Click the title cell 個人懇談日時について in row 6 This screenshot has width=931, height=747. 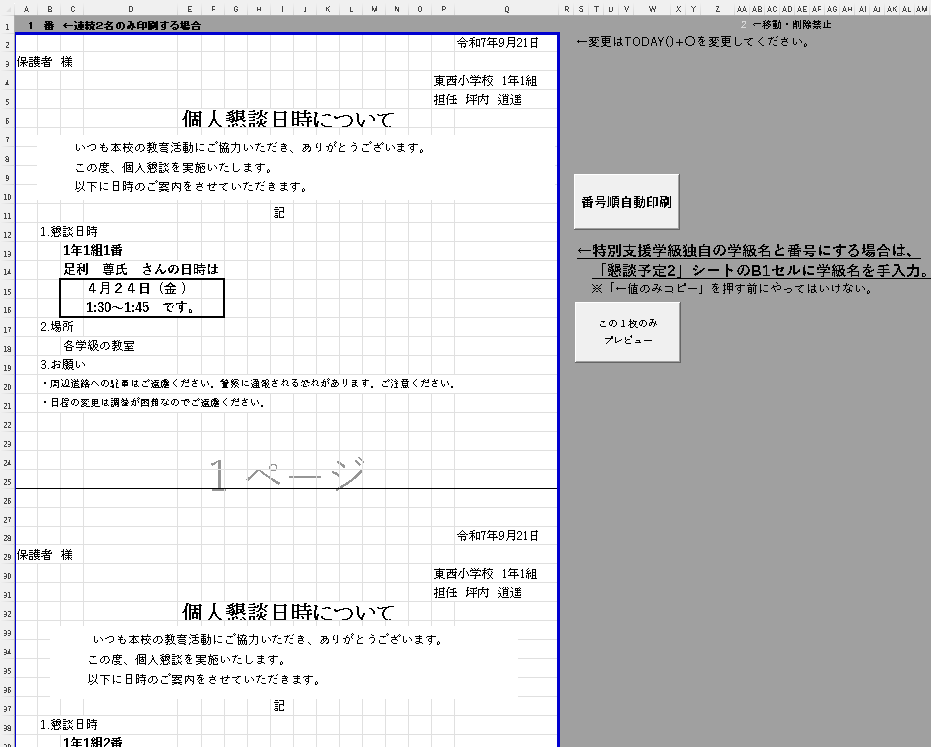[x=288, y=120]
